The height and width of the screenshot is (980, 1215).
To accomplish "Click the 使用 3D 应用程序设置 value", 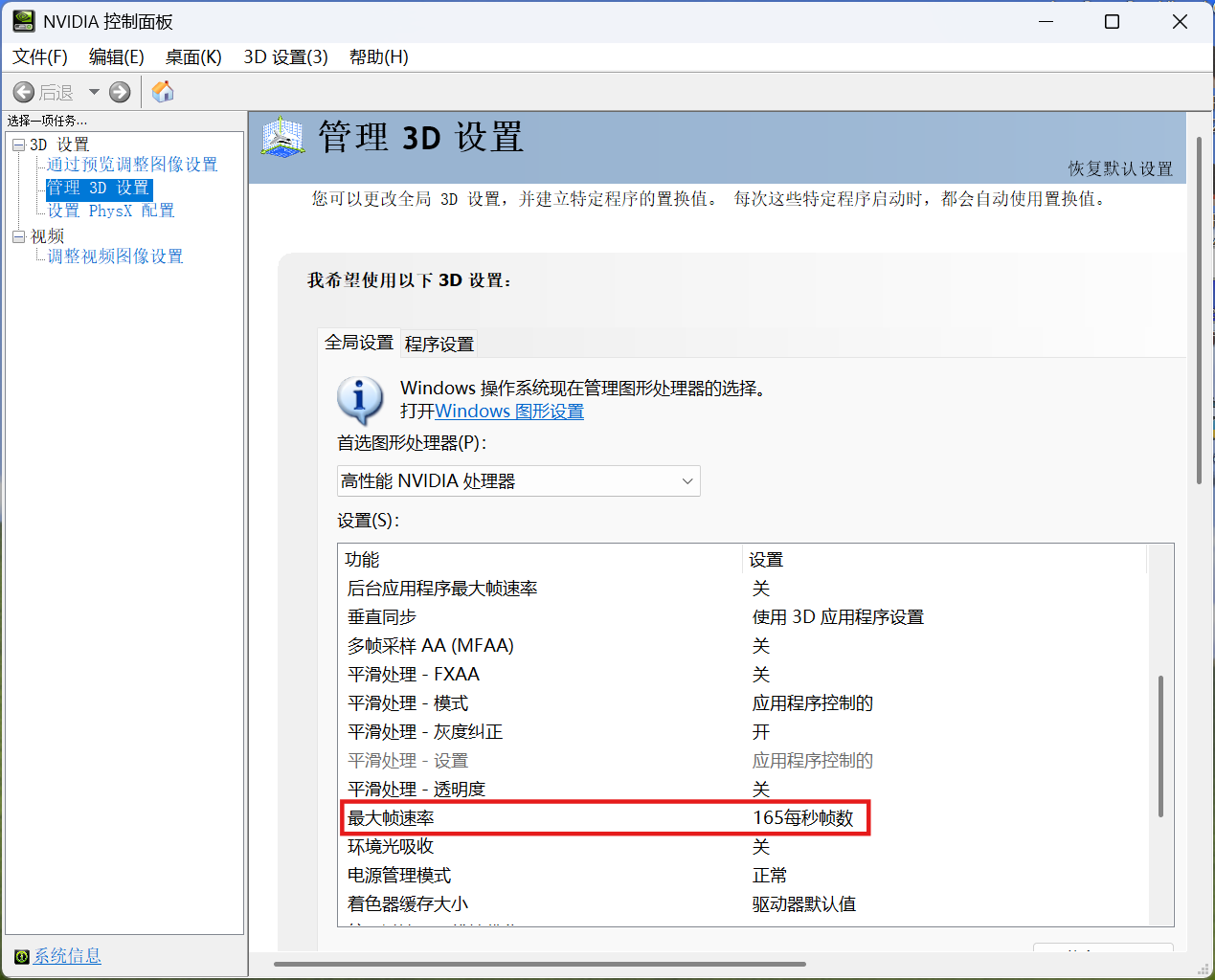I will (838, 617).
